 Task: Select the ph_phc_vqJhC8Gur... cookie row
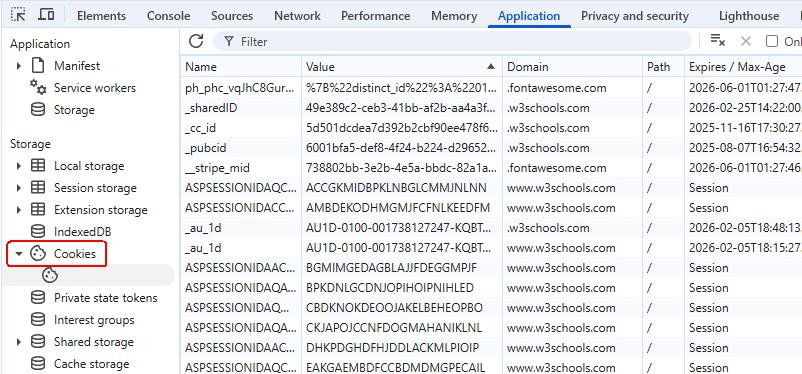[x=491, y=88]
